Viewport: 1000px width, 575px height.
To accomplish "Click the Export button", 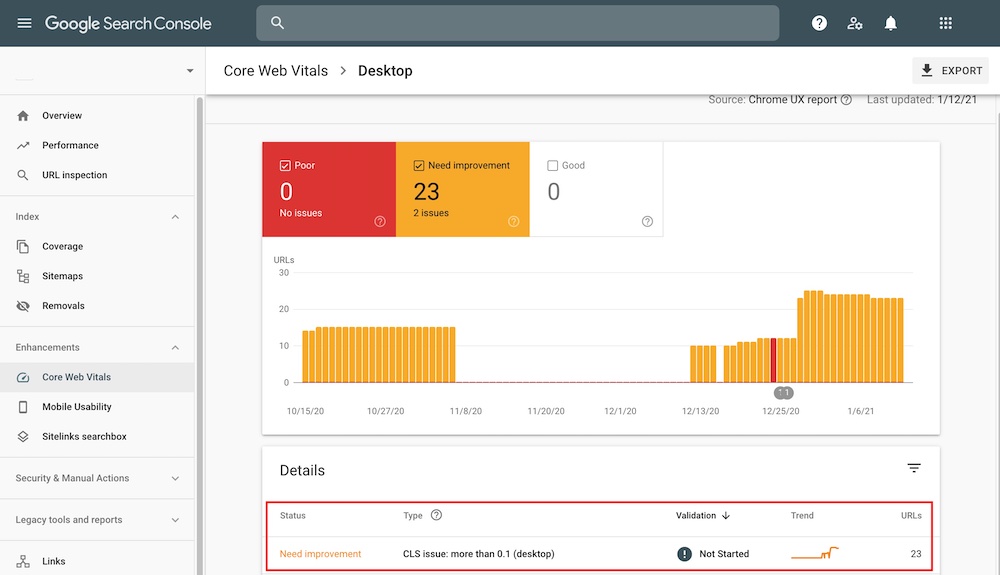I will [x=950, y=71].
